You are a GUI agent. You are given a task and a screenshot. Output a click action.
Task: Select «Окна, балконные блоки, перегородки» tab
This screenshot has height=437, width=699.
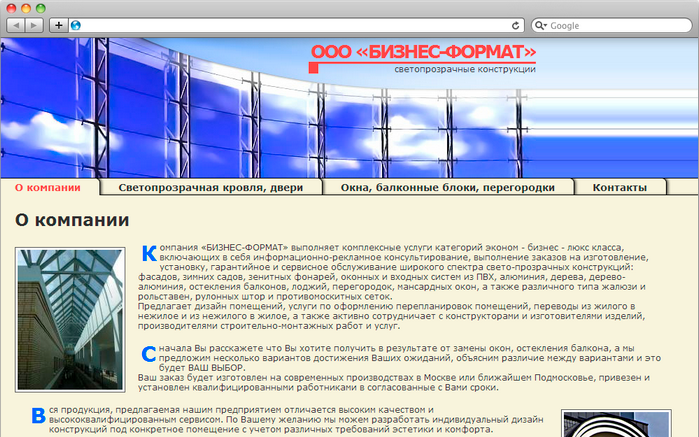click(446, 187)
